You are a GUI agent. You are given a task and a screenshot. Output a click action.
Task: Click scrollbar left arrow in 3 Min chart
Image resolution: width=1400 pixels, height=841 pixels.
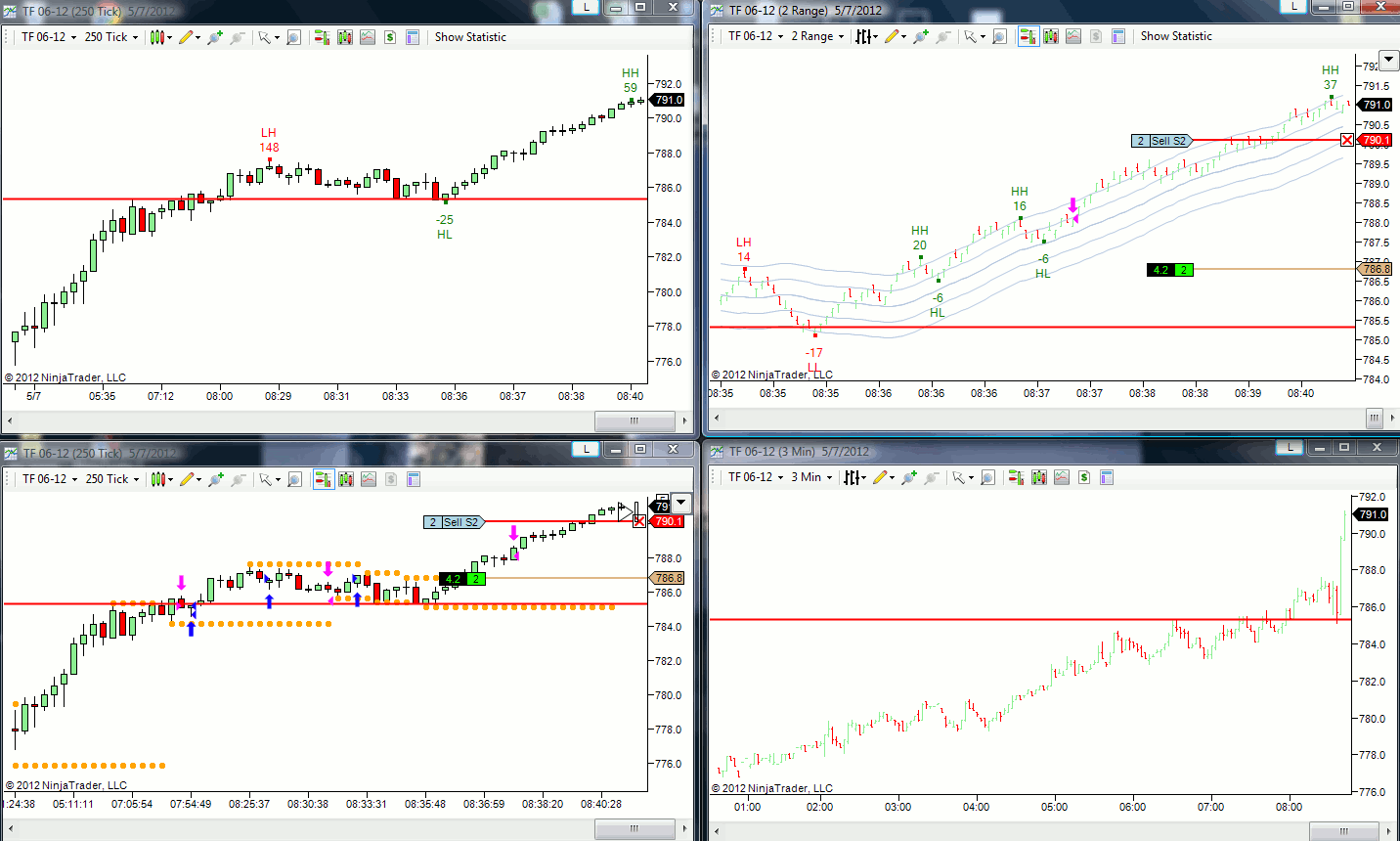pos(716,832)
